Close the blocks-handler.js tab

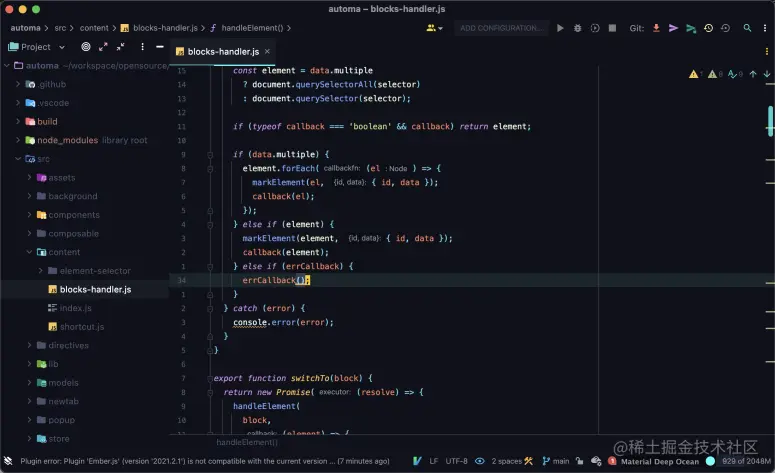[x=267, y=51]
